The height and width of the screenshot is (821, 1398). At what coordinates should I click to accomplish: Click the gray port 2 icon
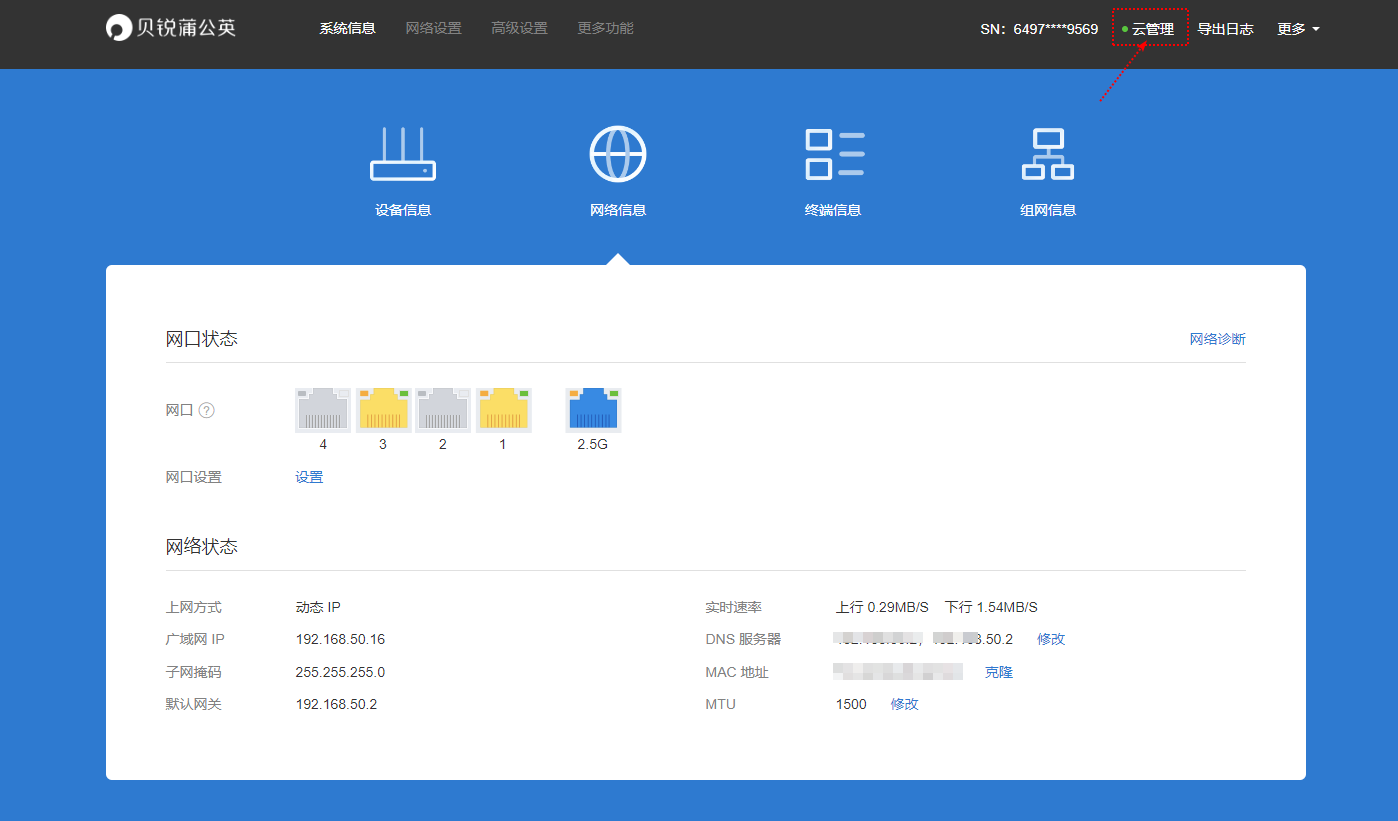click(x=443, y=410)
